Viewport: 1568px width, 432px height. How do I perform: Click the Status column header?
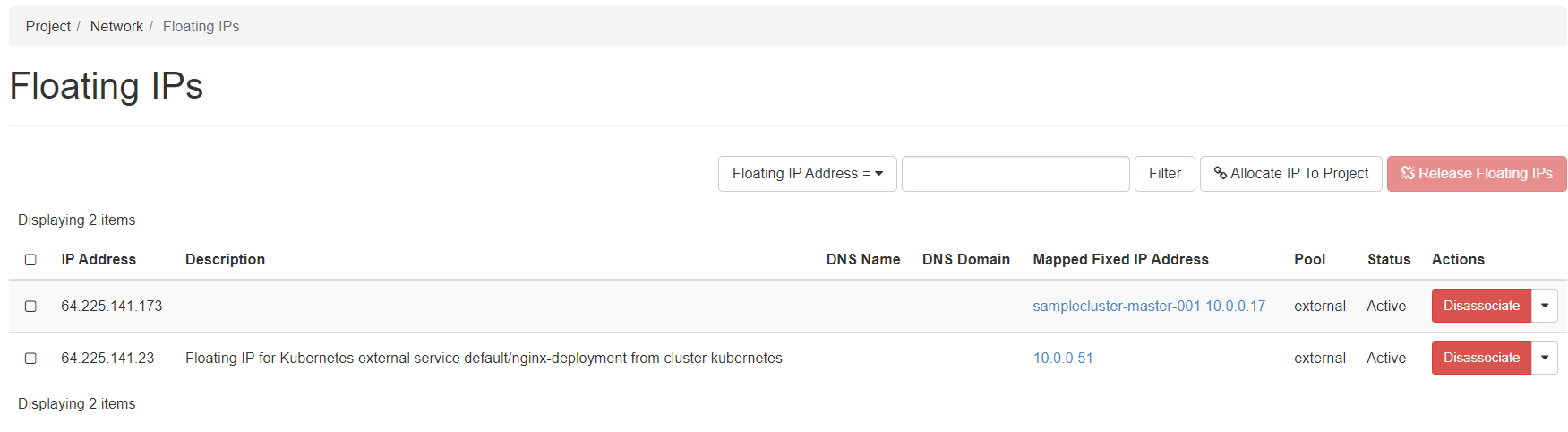click(1389, 260)
